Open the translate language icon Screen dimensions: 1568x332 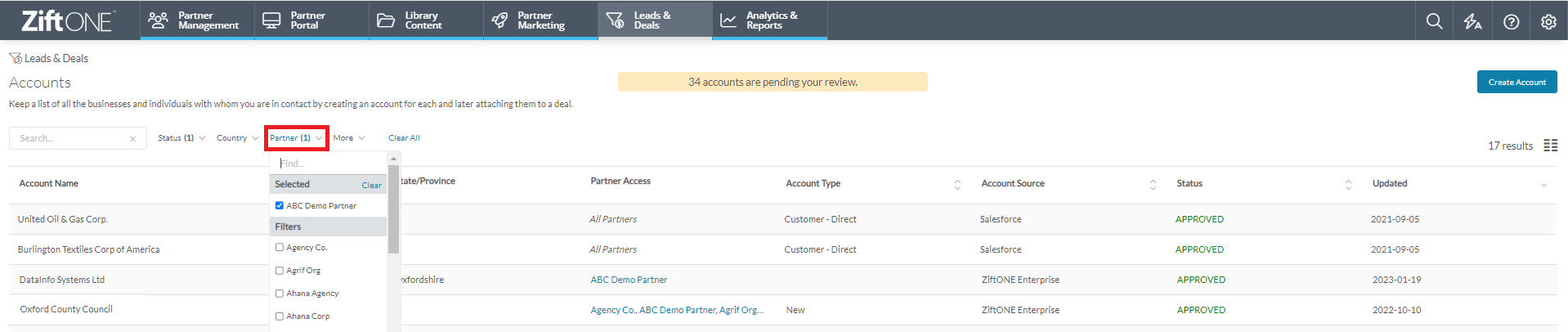[1472, 22]
